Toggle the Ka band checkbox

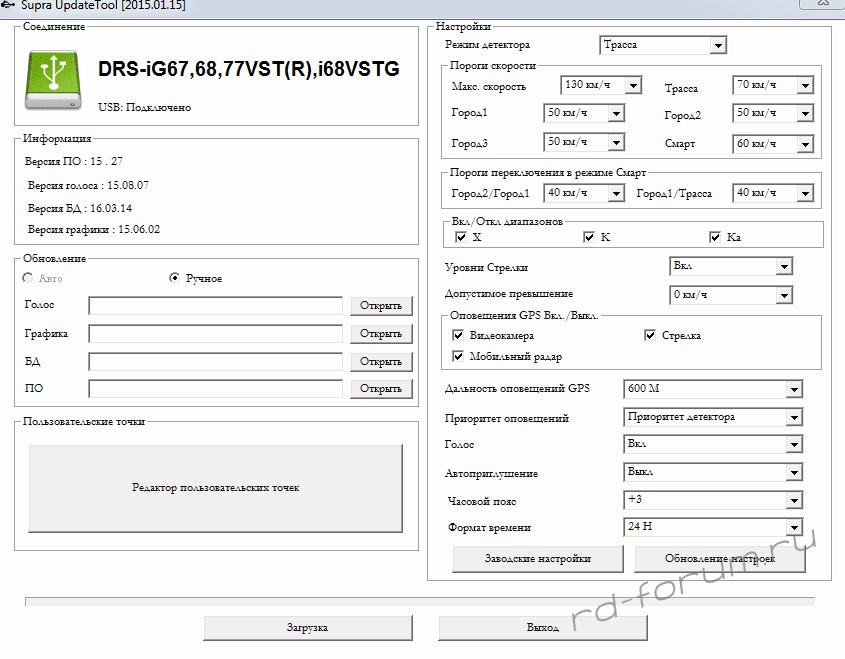(x=715, y=237)
